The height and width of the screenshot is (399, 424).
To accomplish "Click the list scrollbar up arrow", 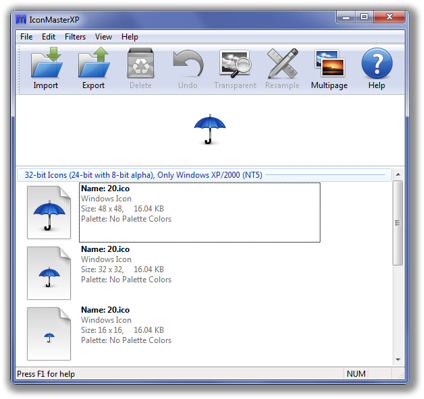I will (x=398, y=175).
